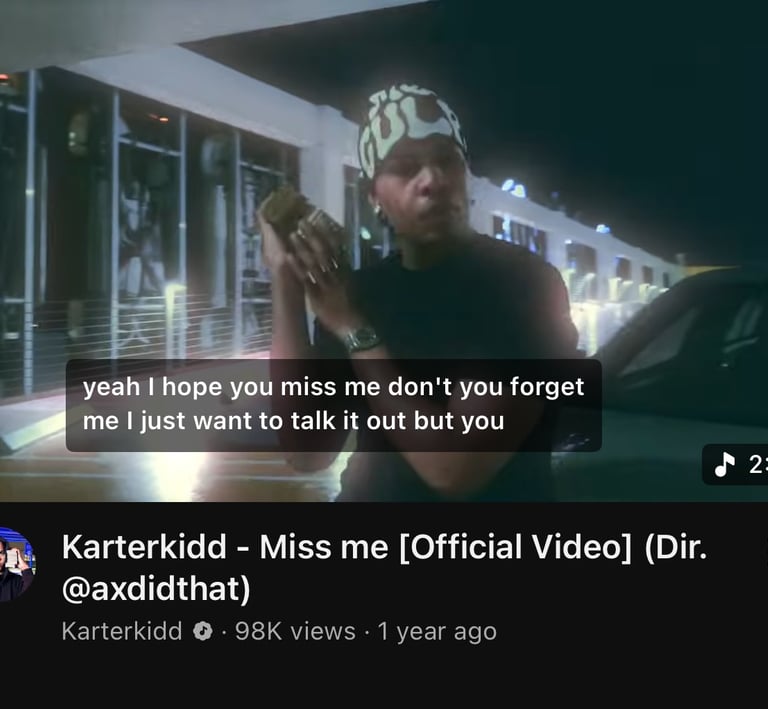Go to the Karterkidd channel name below the title

click(122, 631)
